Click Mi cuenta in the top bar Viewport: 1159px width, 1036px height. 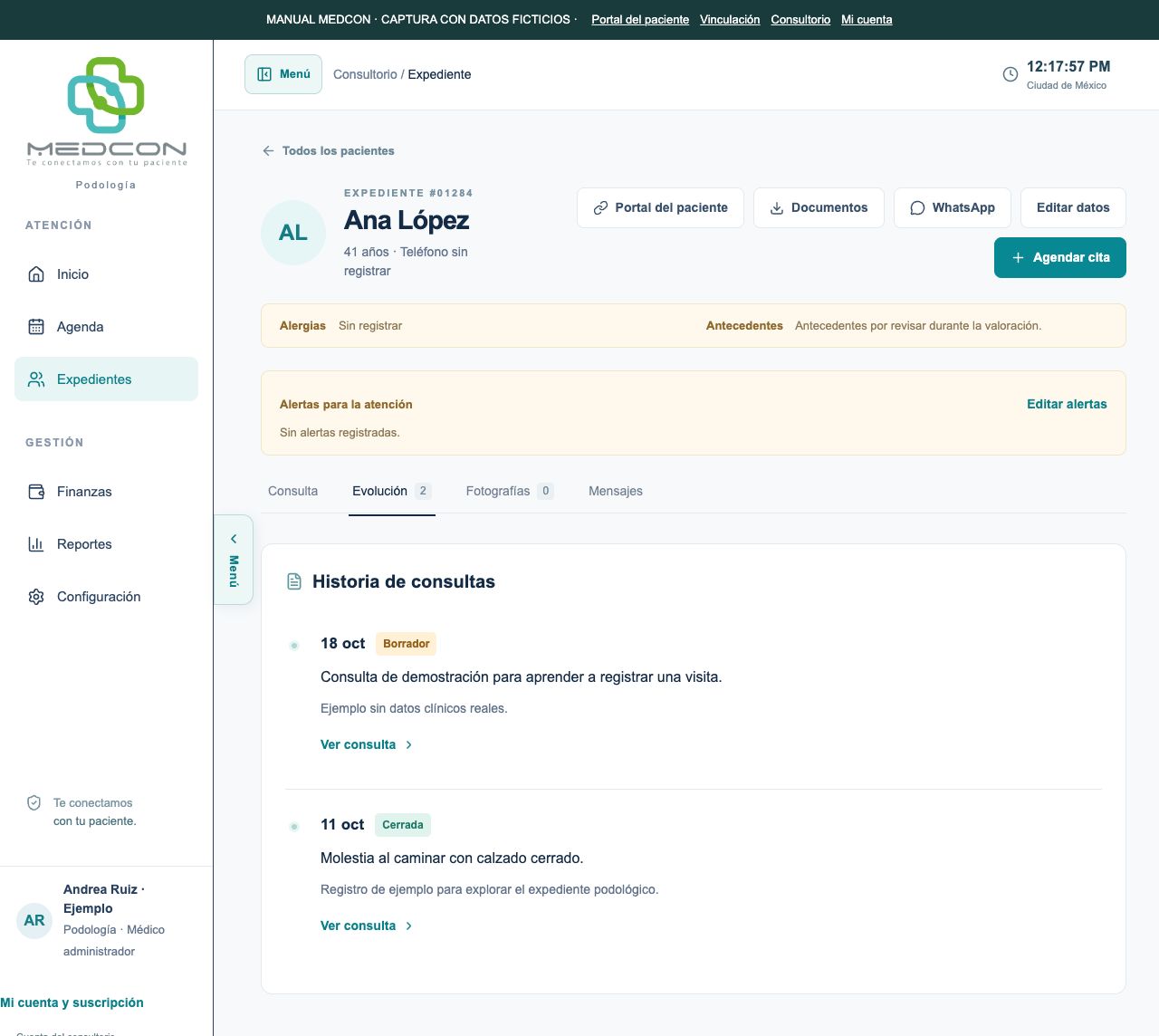pyautogui.click(x=867, y=19)
